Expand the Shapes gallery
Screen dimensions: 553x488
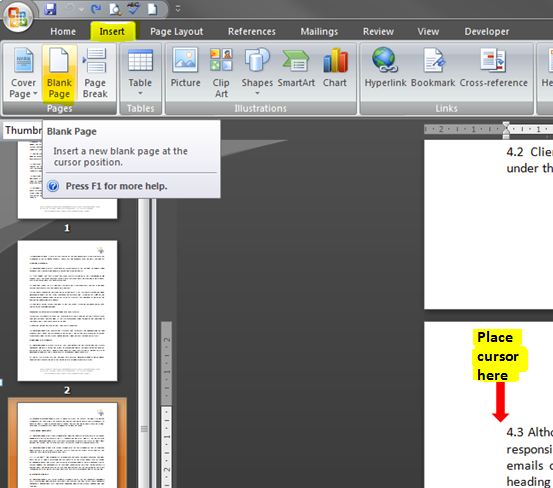(257, 73)
